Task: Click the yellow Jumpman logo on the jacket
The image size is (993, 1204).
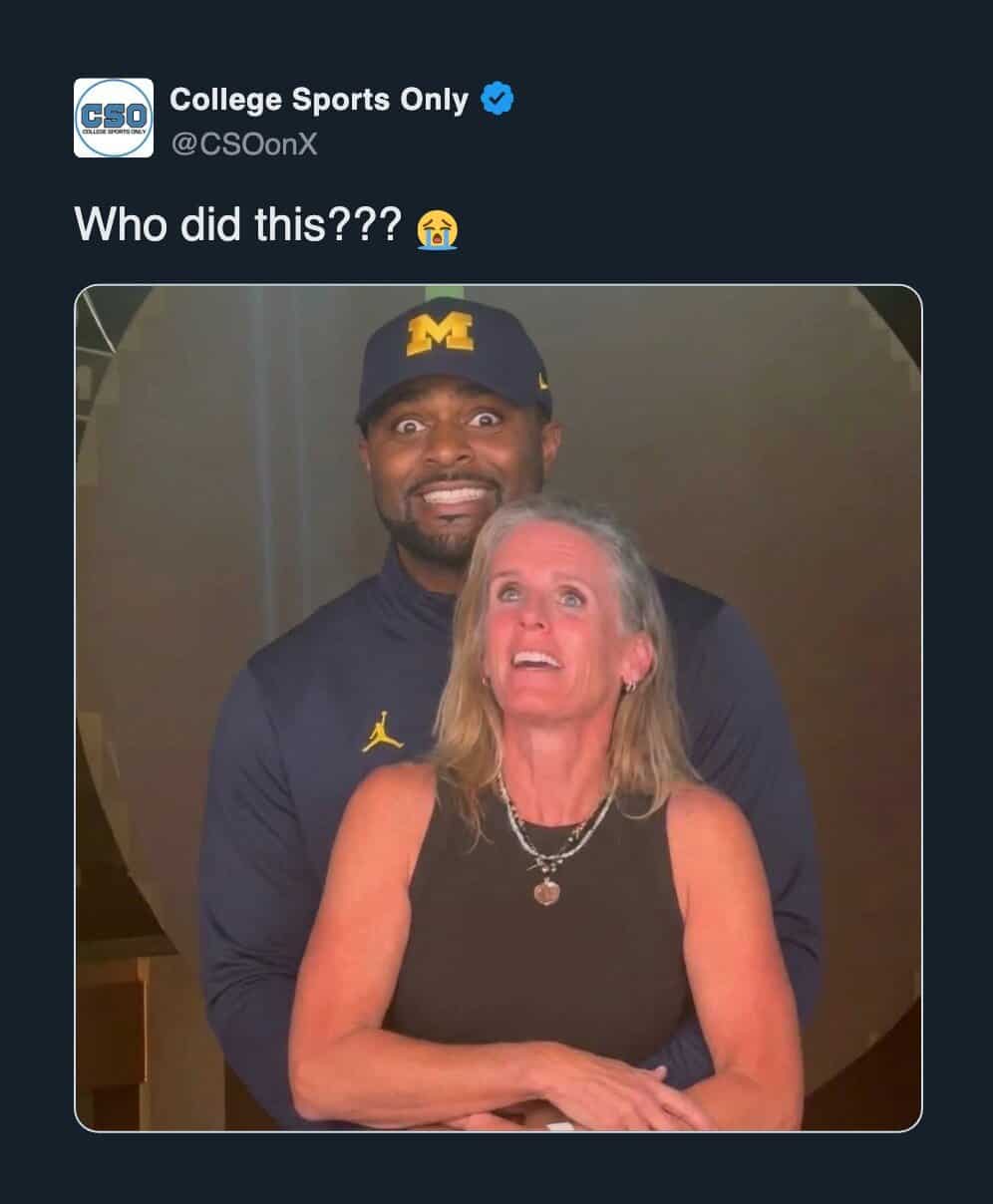Action: coord(381,733)
